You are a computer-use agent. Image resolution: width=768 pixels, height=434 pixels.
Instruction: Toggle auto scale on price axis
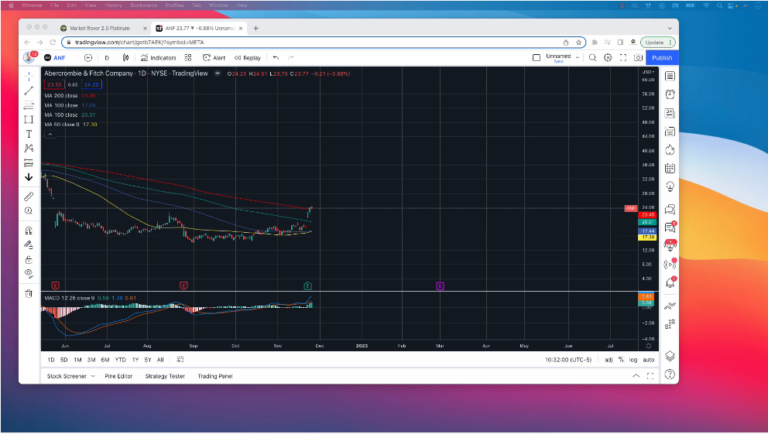(648, 359)
